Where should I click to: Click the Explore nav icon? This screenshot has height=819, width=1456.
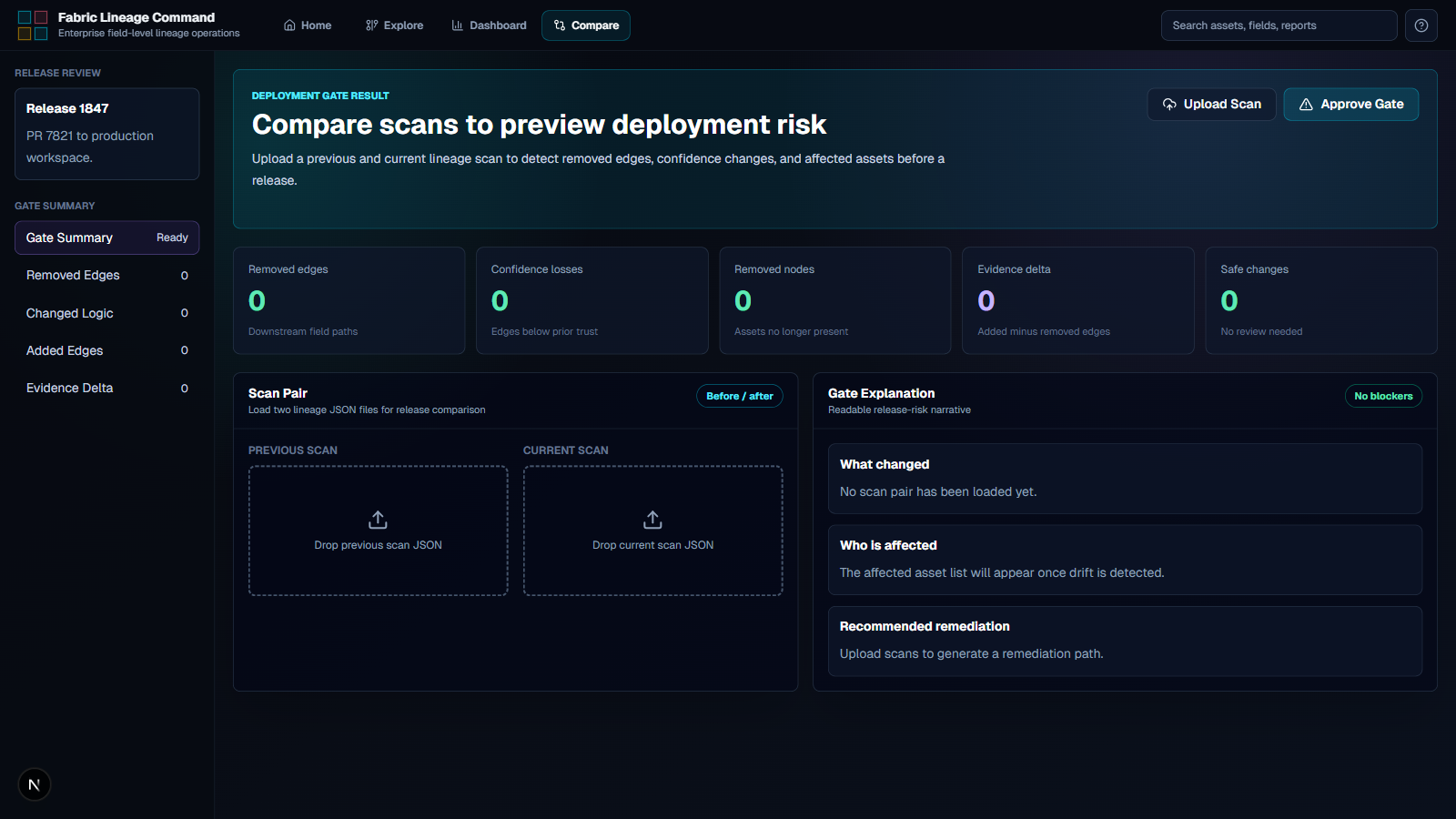[371, 25]
